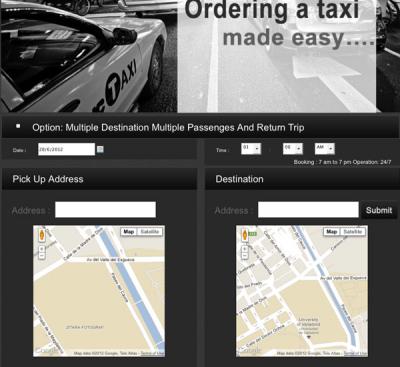The image size is (400, 367).
Task: Click the Submit button
Action: (x=379, y=210)
